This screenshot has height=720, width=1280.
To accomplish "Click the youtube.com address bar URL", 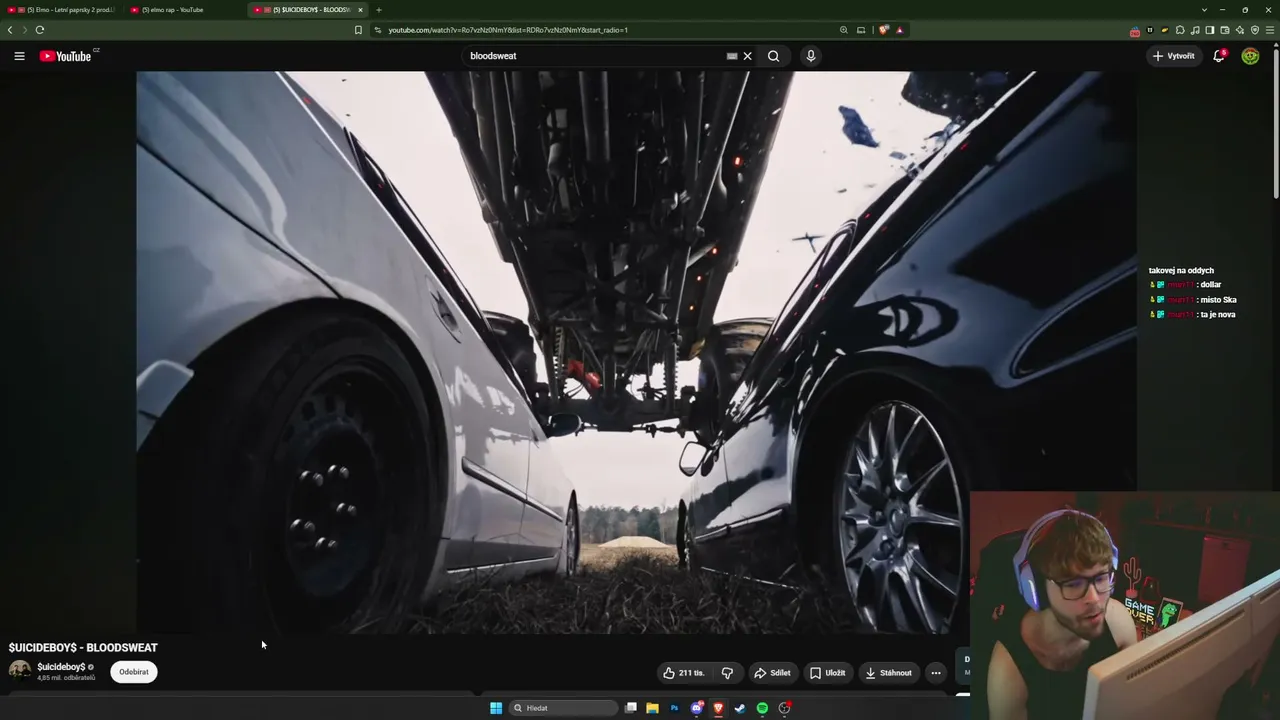I will pos(508,30).
